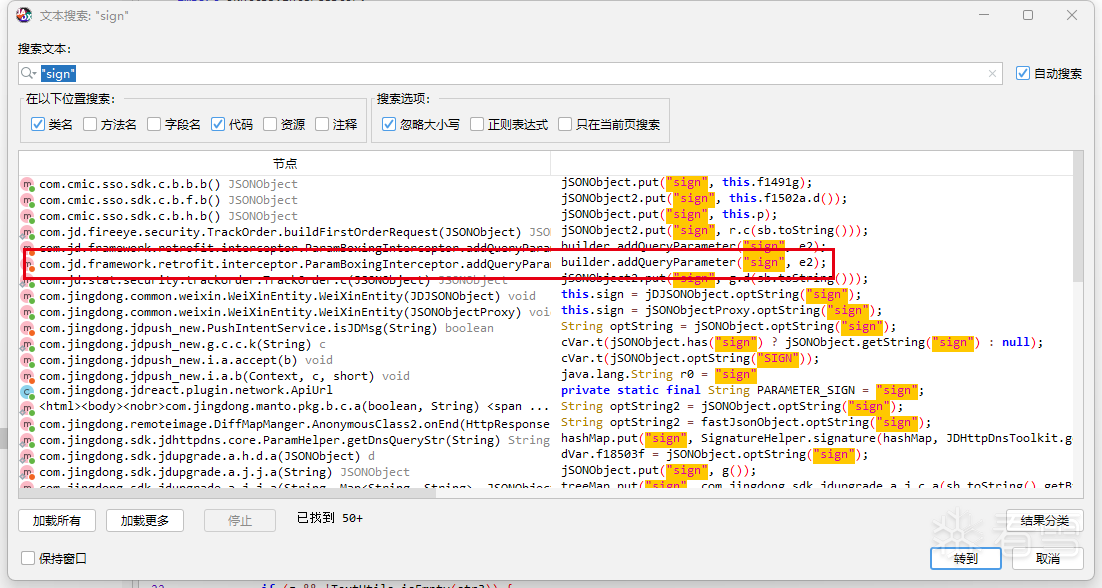The width and height of the screenshot is (1102, 588).
Task: Enable 正则表达式 regex checkbox
Action: click(x=477, y=124)
